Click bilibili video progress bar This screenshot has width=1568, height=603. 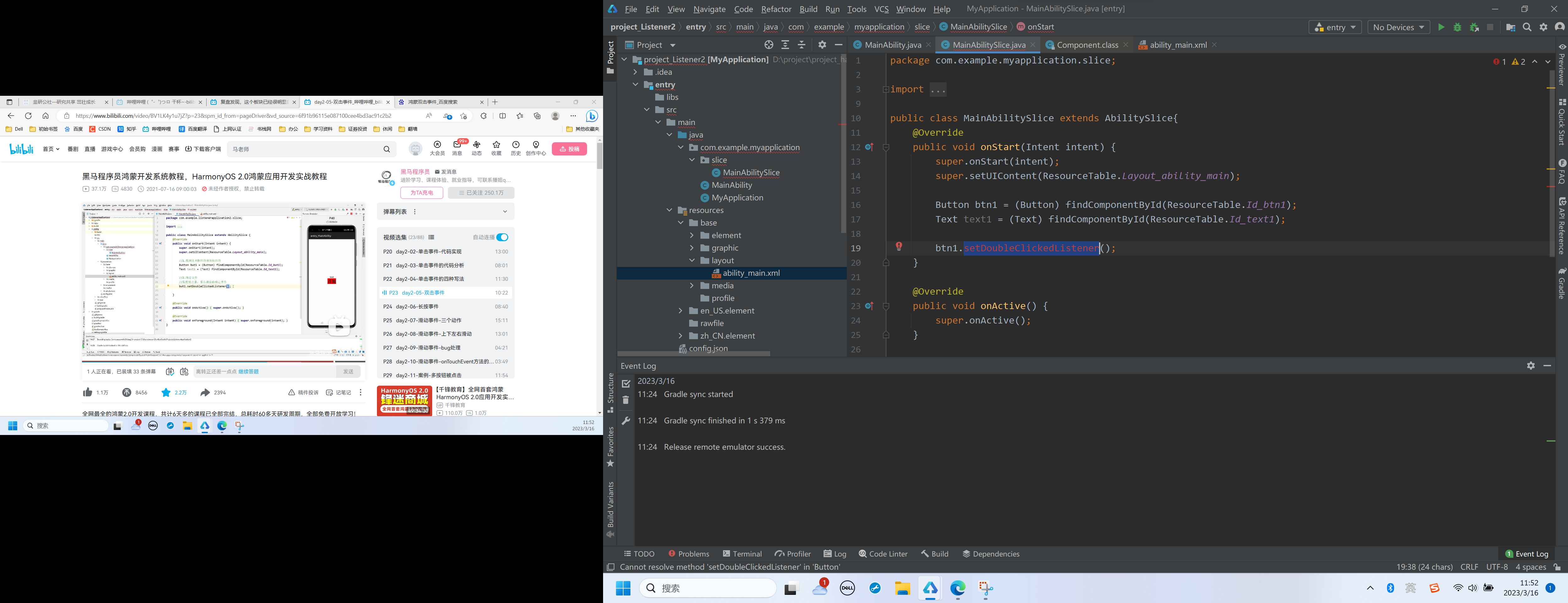[x=223, y=361]
